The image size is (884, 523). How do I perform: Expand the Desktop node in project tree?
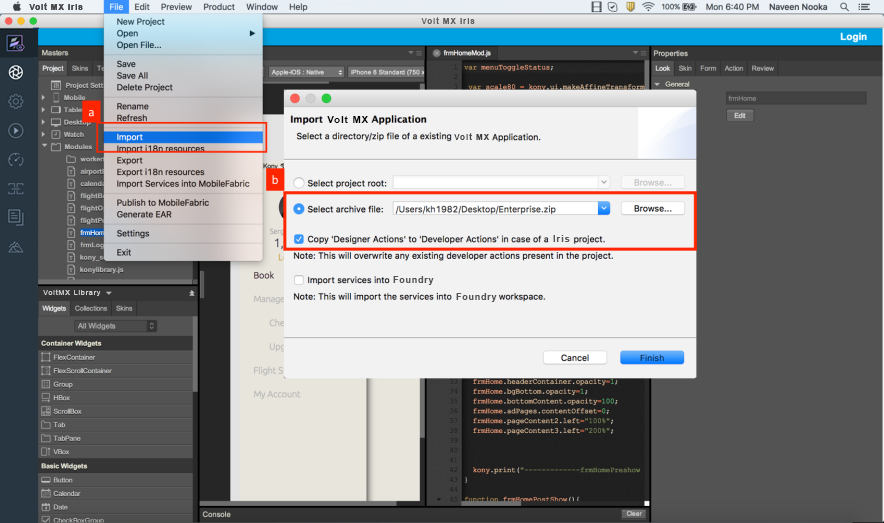43,122
